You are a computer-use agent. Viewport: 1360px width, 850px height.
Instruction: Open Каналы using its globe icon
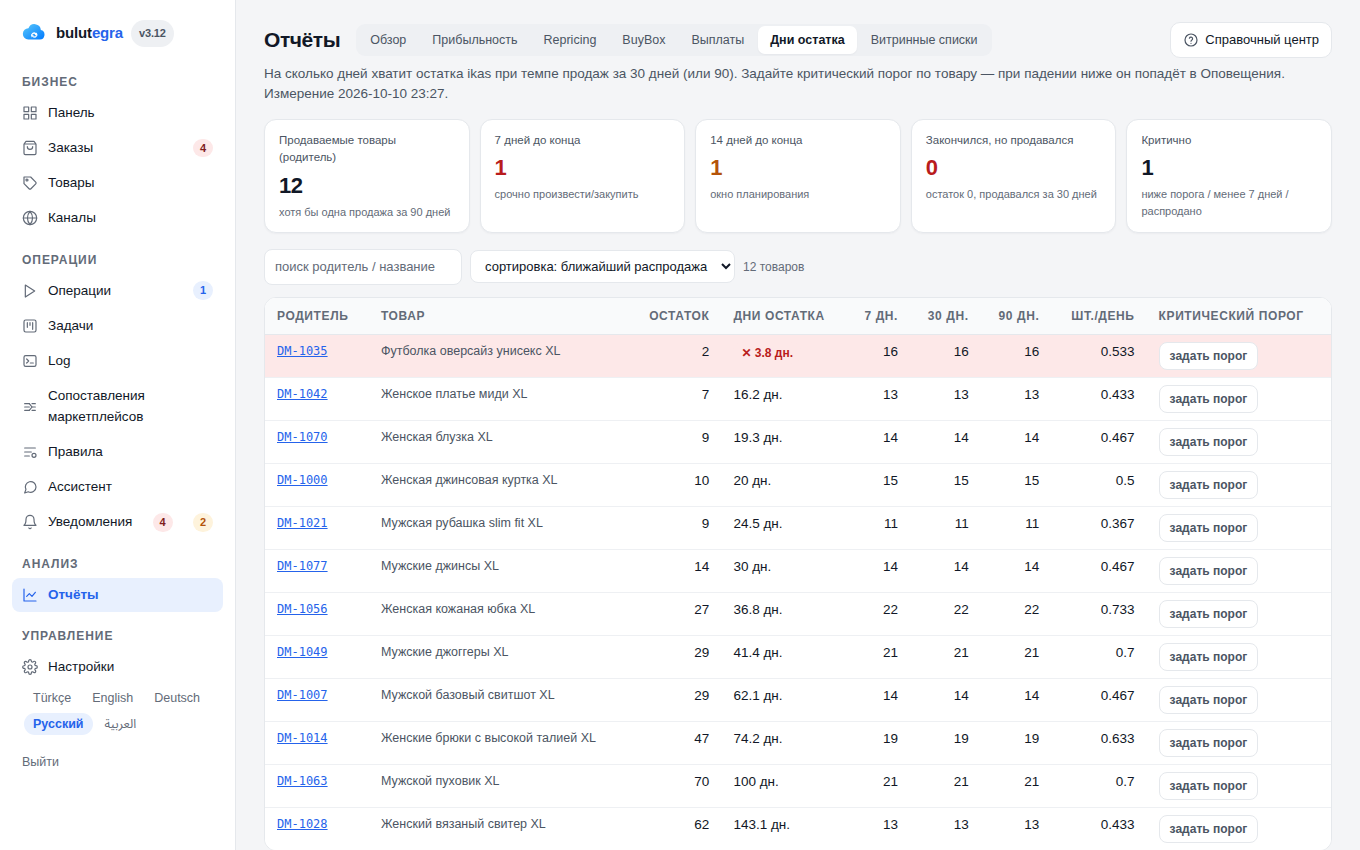click(x=30, y=218)
